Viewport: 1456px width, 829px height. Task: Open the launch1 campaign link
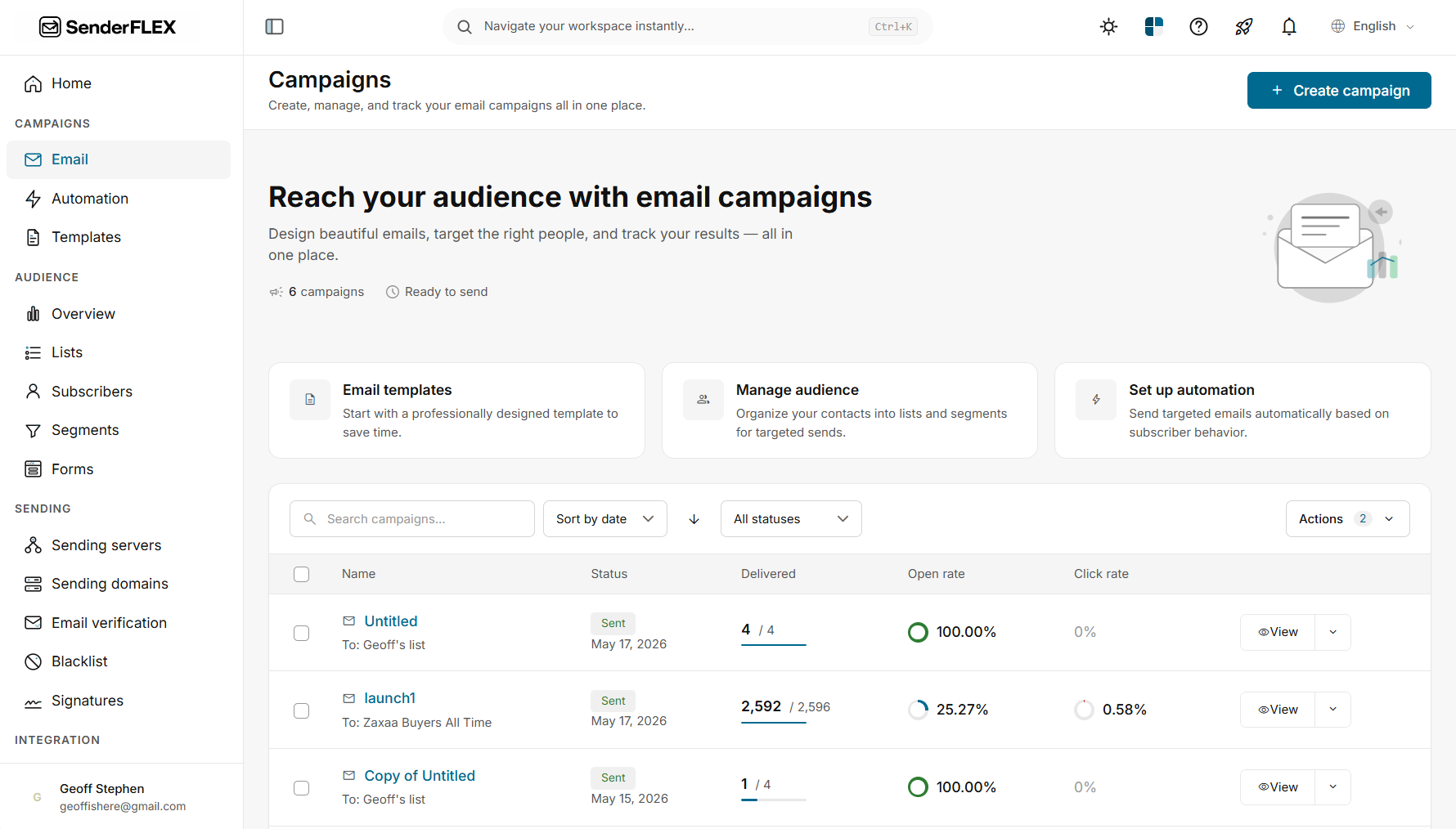click(389, 698)
